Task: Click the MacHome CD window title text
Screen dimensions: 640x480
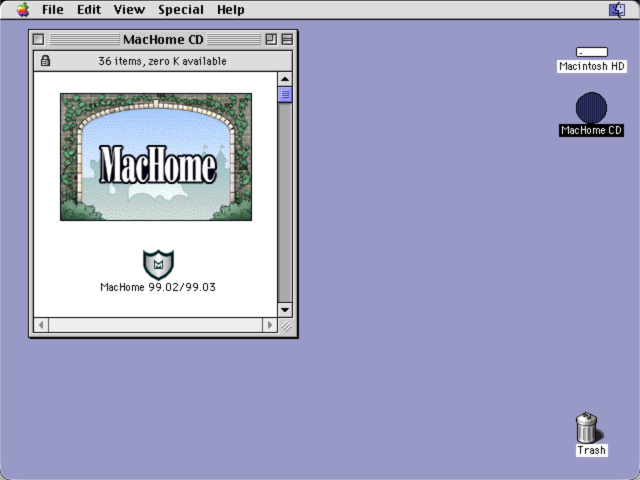Action: pos(163,39)
